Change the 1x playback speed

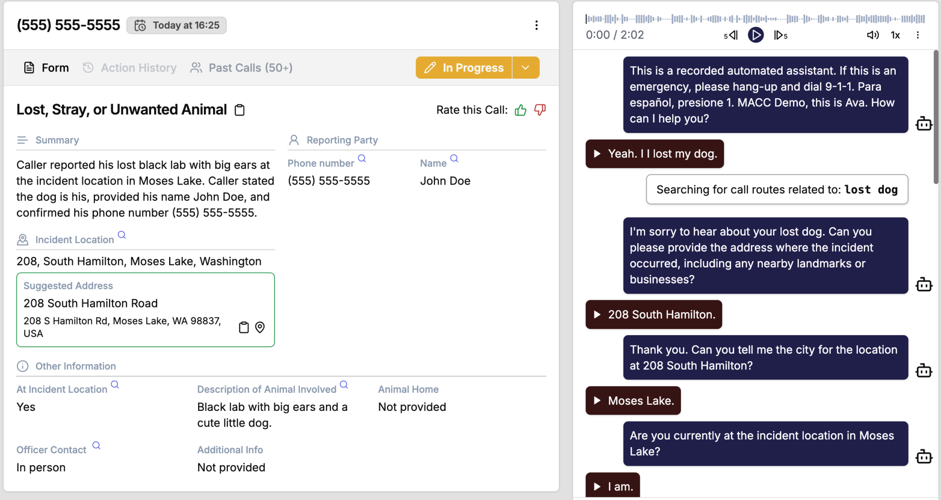pos(895,35)
